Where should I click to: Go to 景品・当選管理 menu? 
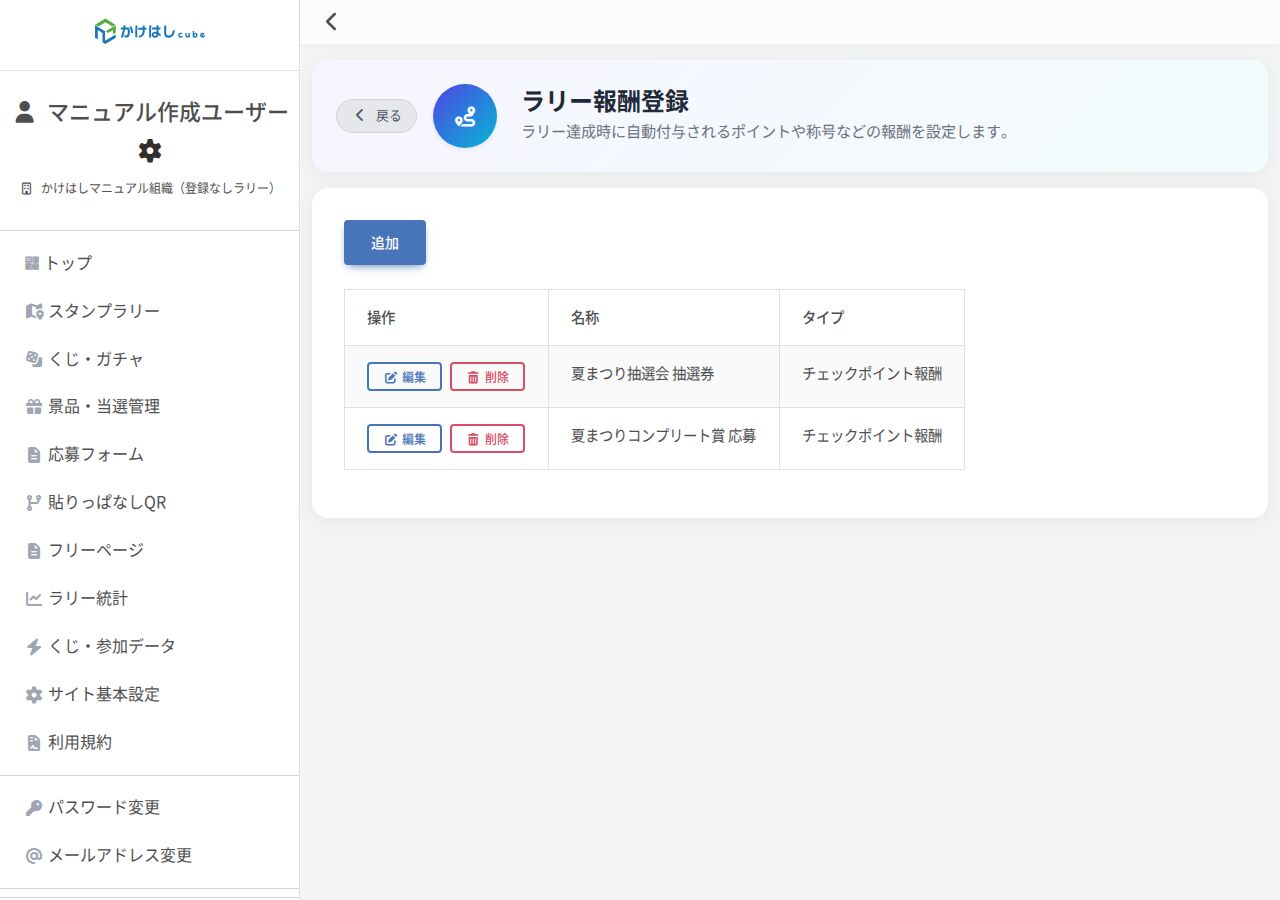tap(149, 407)
